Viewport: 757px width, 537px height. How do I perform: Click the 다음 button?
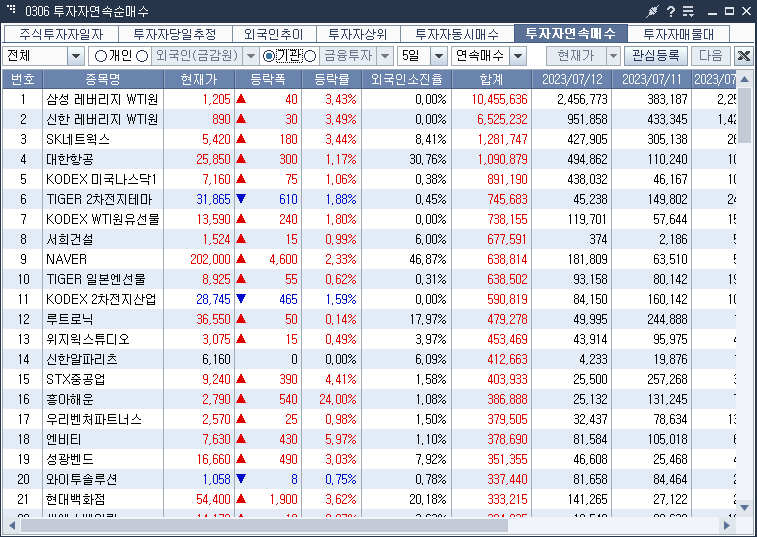711,56
